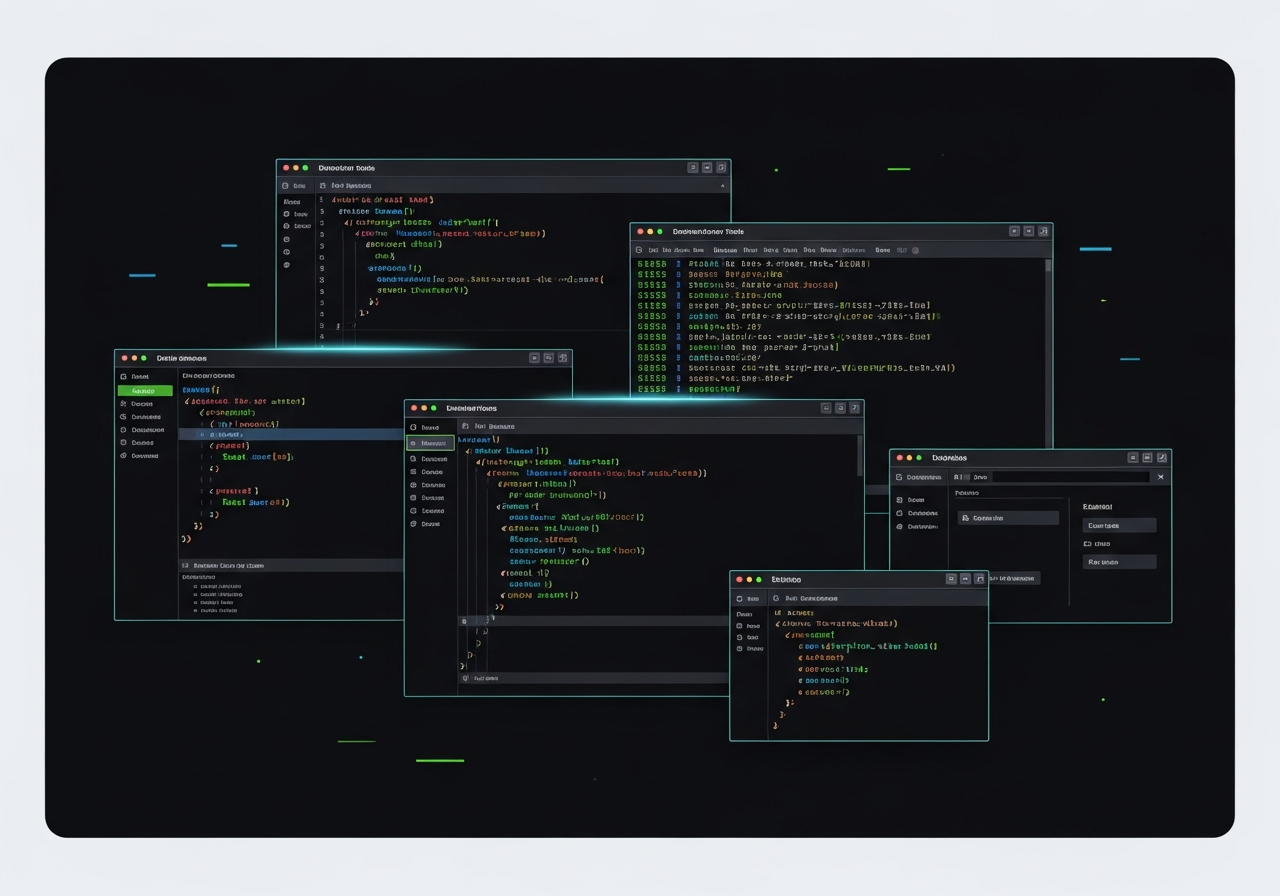Screen dimensions: 1280x896
Task: Click the green highlight swatch in the Data sidebar
Action: click(145, 390)
